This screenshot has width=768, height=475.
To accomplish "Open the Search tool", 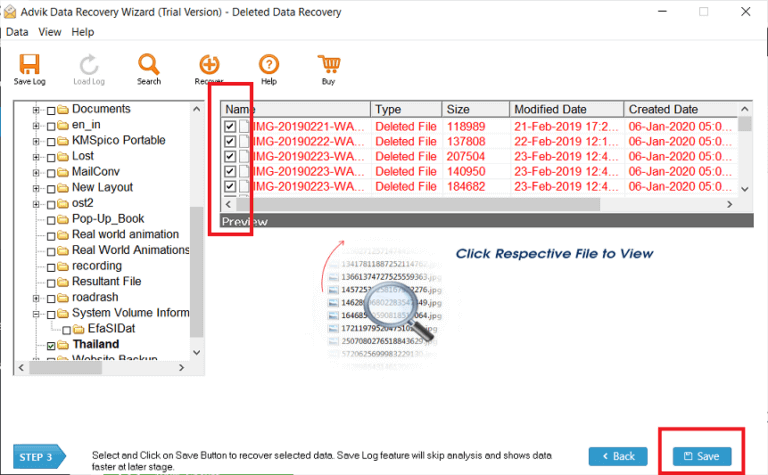I will pos(149,65).
